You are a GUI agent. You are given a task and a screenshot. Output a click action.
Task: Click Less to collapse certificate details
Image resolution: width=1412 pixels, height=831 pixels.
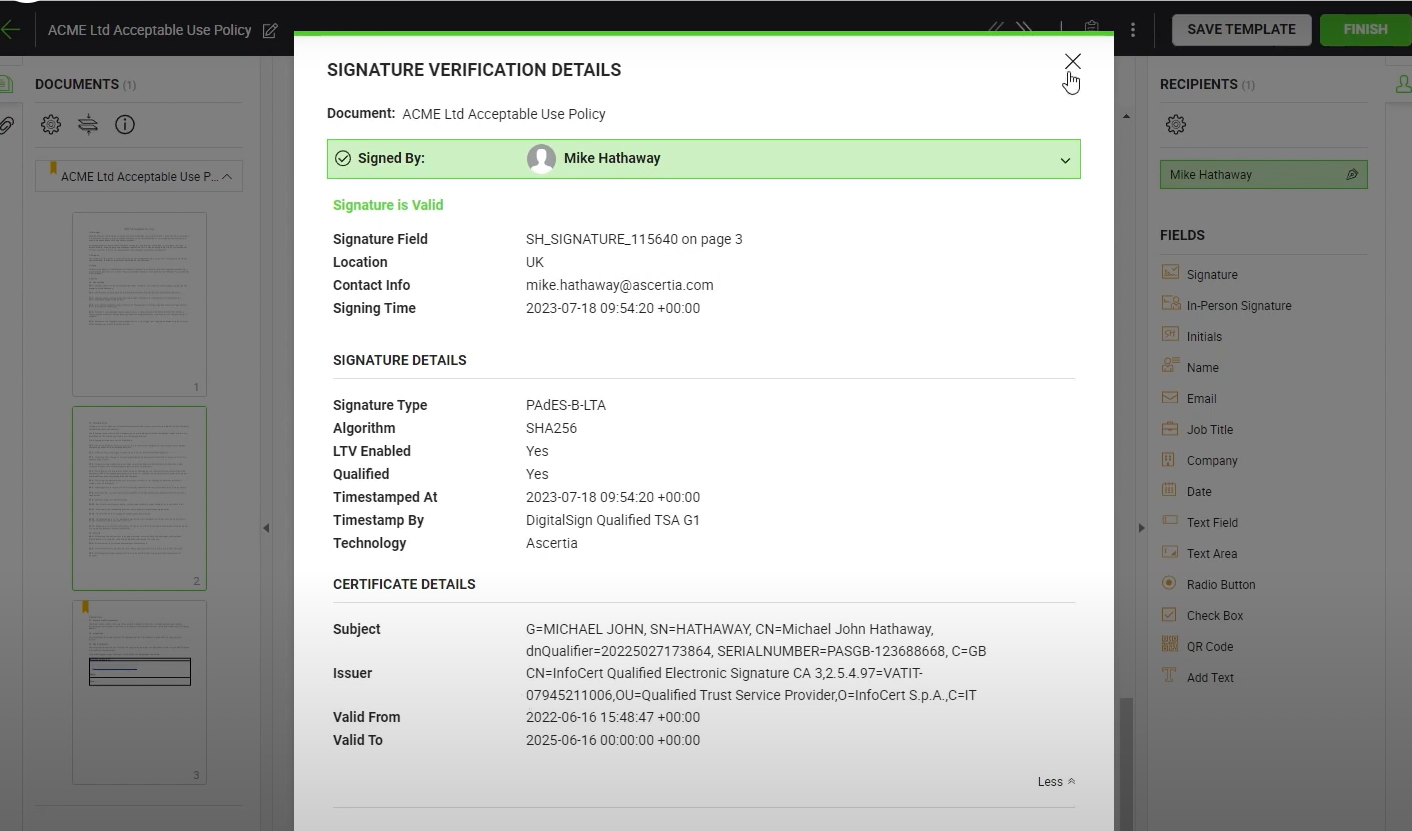[x=1055, y=781]
